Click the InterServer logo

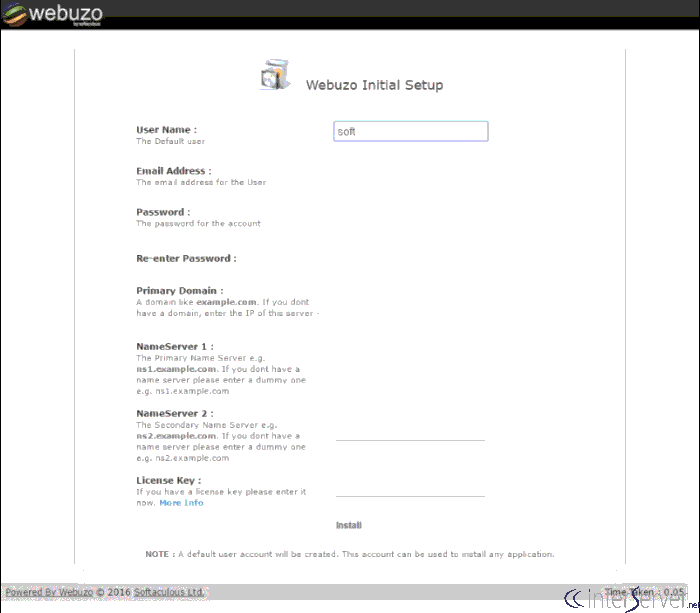(x=631, y=598)
